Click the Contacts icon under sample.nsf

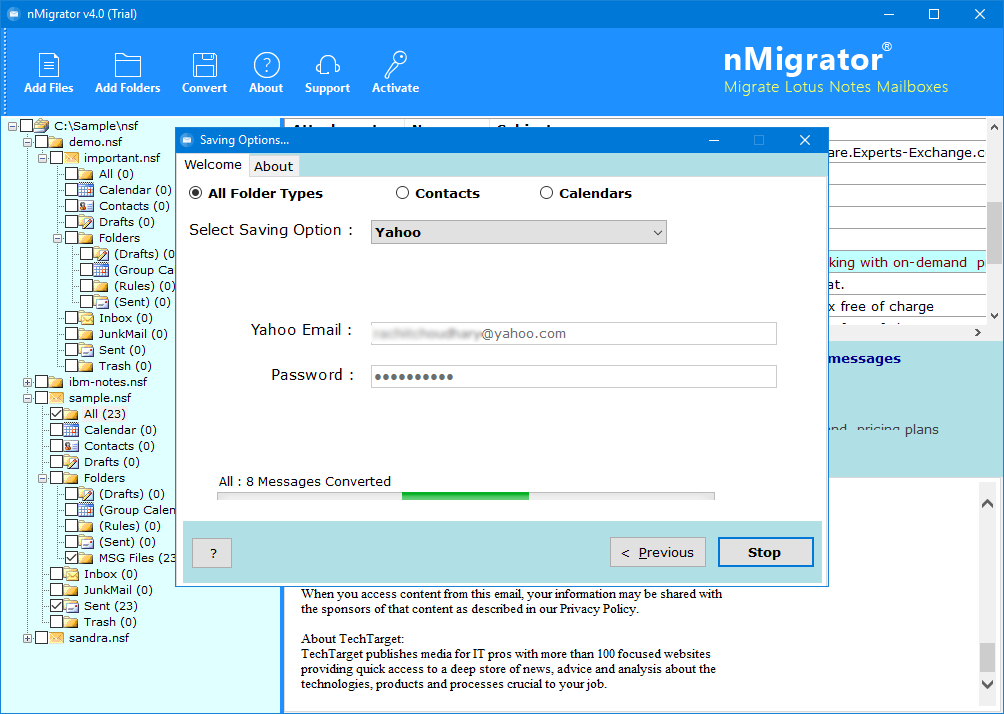72,446
